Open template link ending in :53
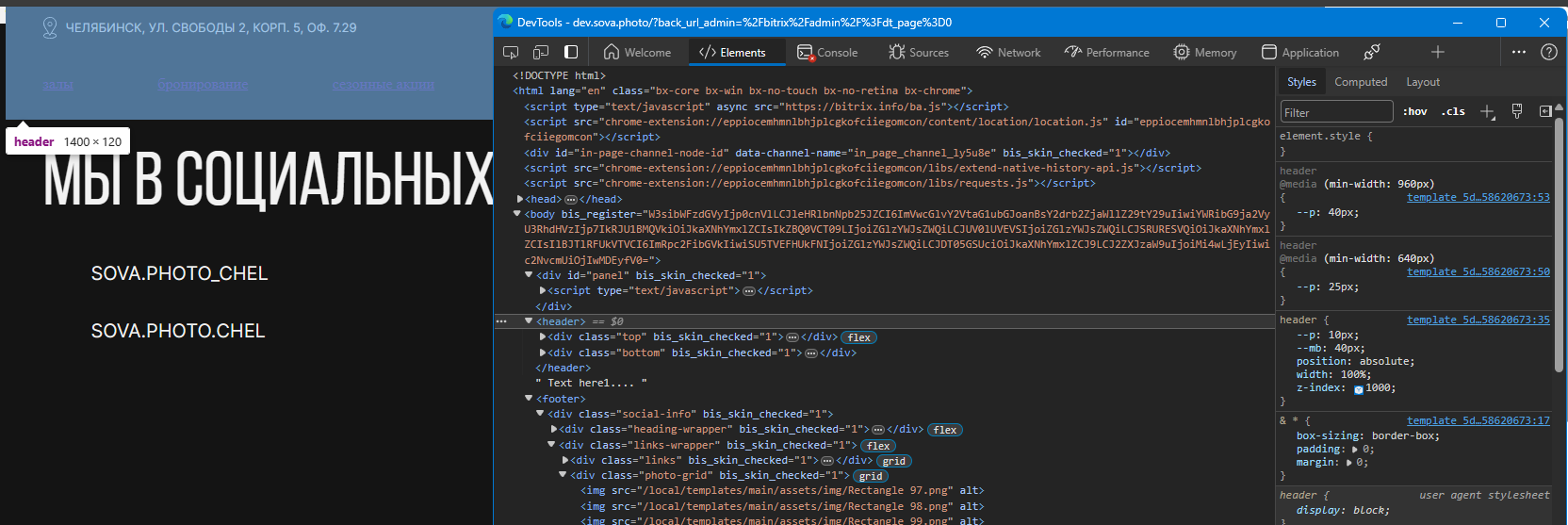Image resolution: width=1568 pixels, height=525 pixels. click(x=1478, y=197)
